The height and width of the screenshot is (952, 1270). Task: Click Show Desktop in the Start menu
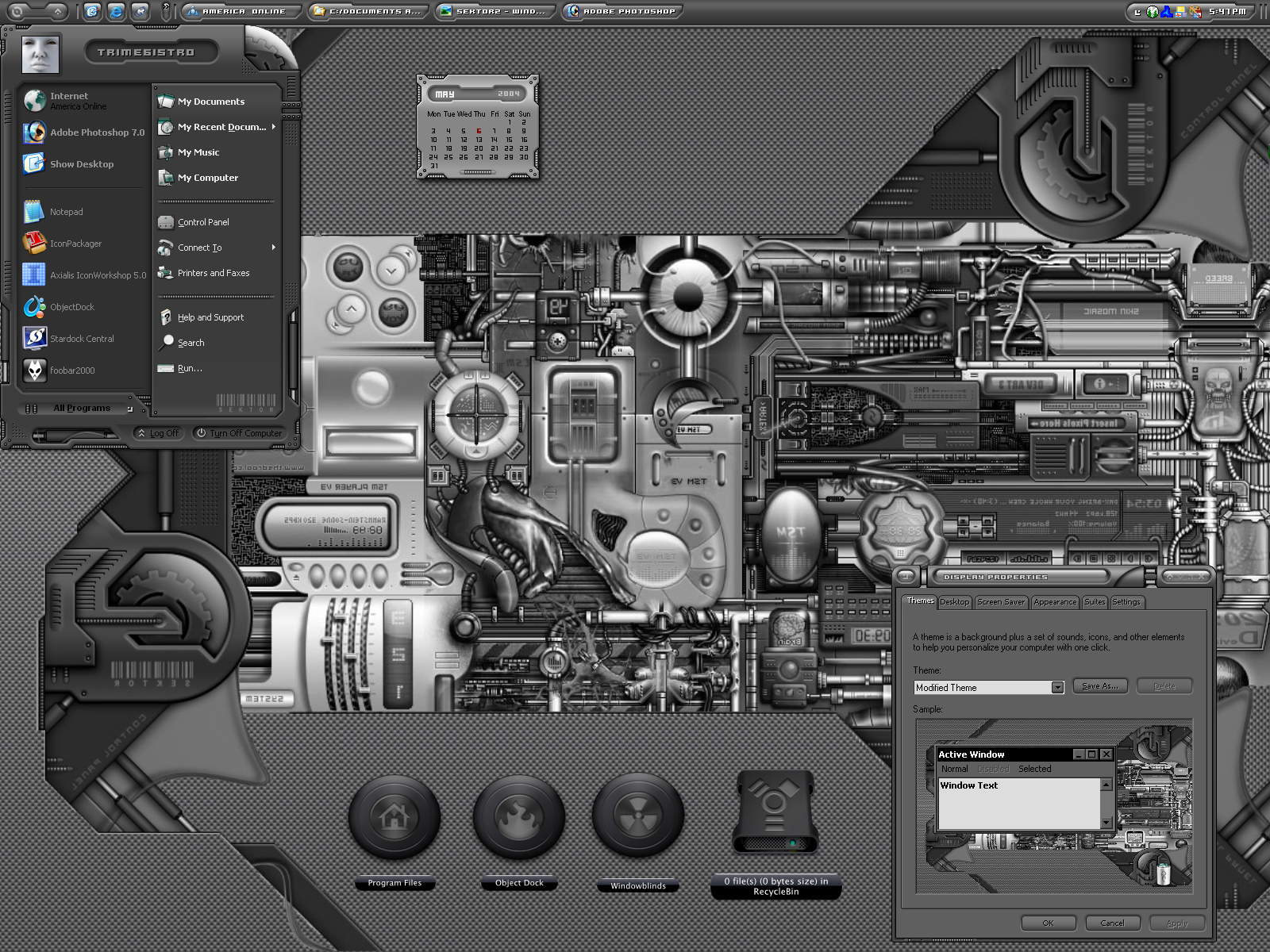coord(84,164)
